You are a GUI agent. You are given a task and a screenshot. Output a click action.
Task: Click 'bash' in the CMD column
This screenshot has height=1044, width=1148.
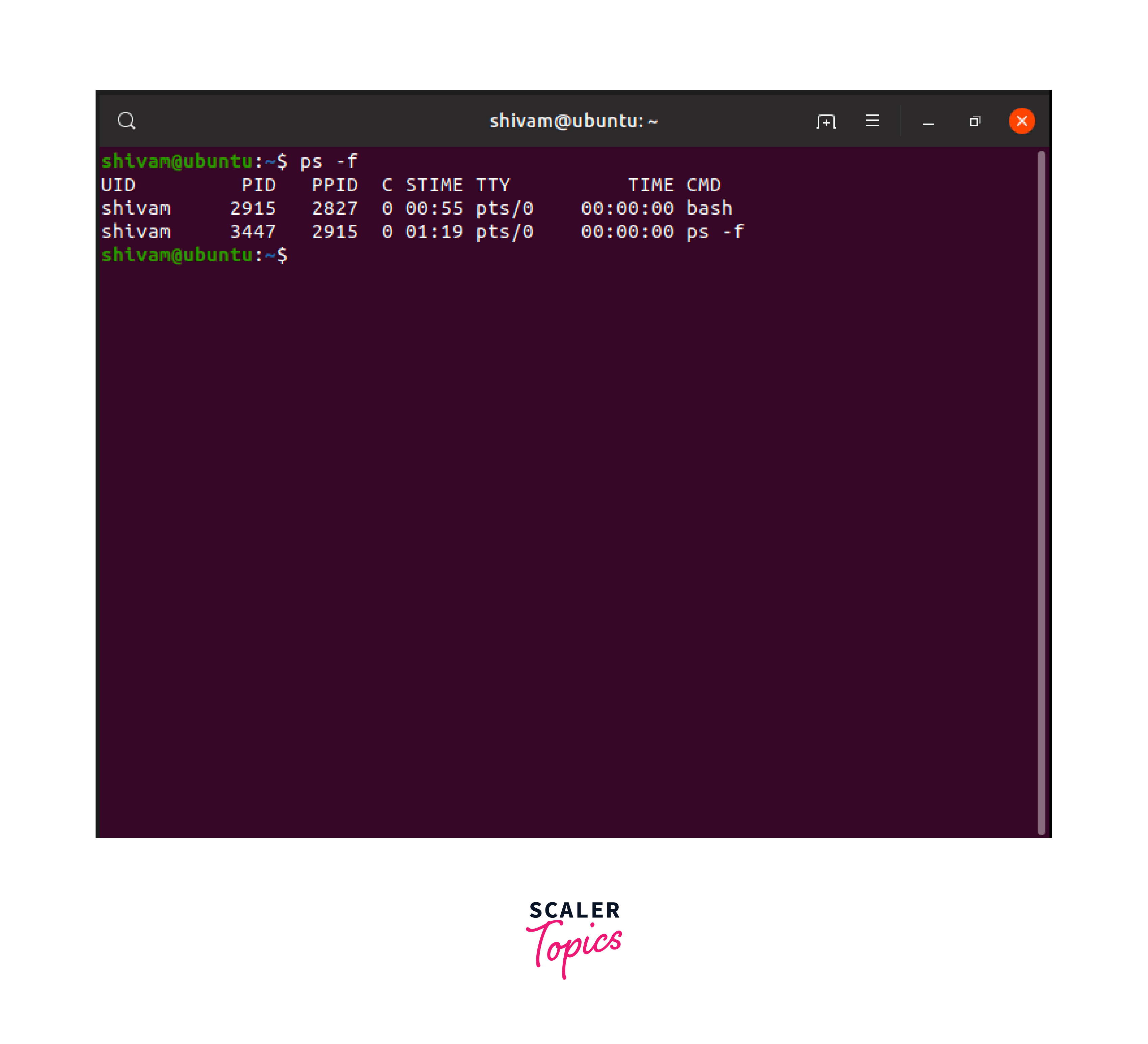click(709, 209)
